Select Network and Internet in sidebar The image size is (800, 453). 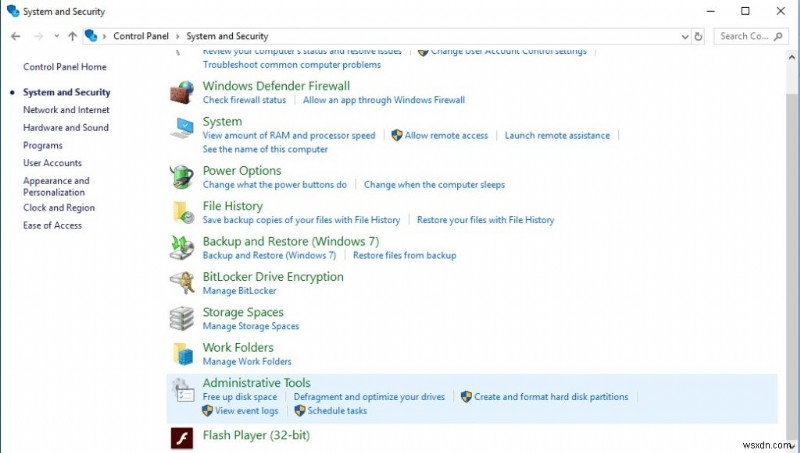coord(66,110)
